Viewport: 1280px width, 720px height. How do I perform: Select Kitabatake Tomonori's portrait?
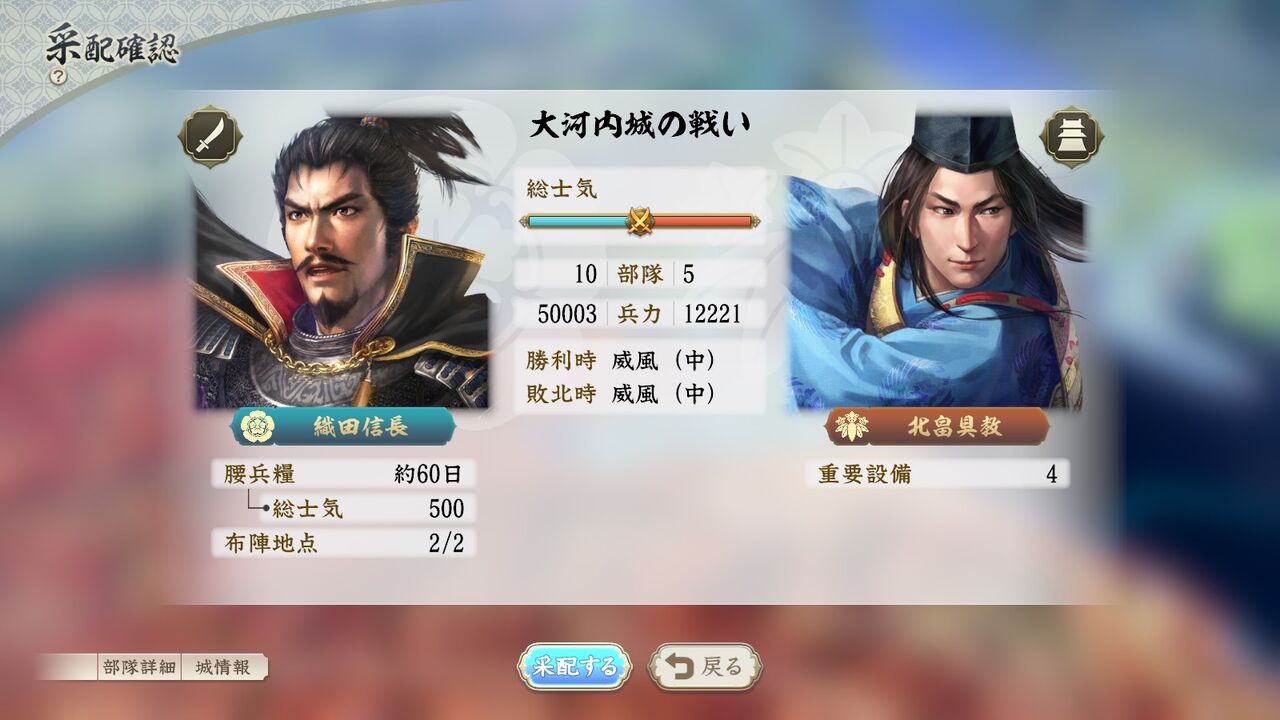click(x=935, y=260)
